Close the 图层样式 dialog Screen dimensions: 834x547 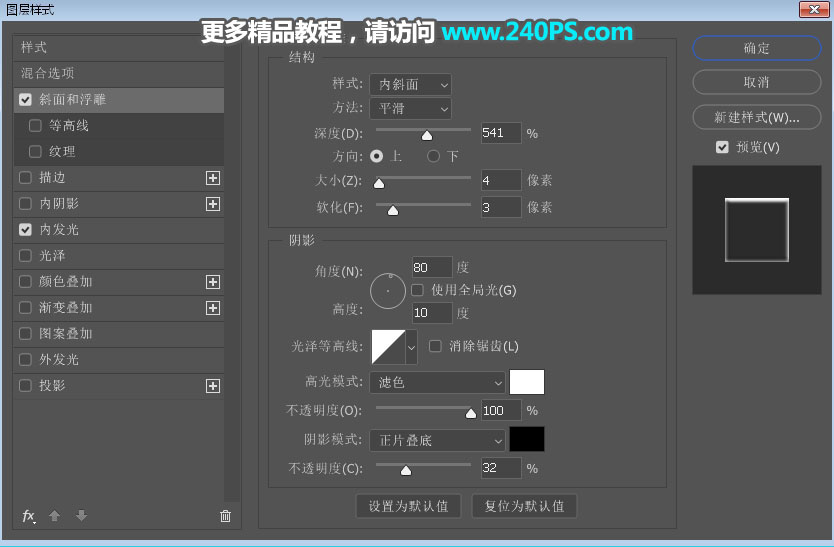pos(814,9)
